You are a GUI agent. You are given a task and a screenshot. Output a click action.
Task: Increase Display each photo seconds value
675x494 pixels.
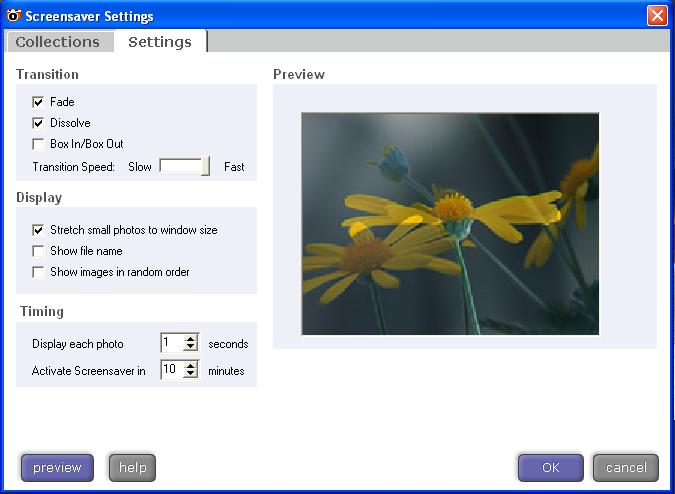(190, 339)
